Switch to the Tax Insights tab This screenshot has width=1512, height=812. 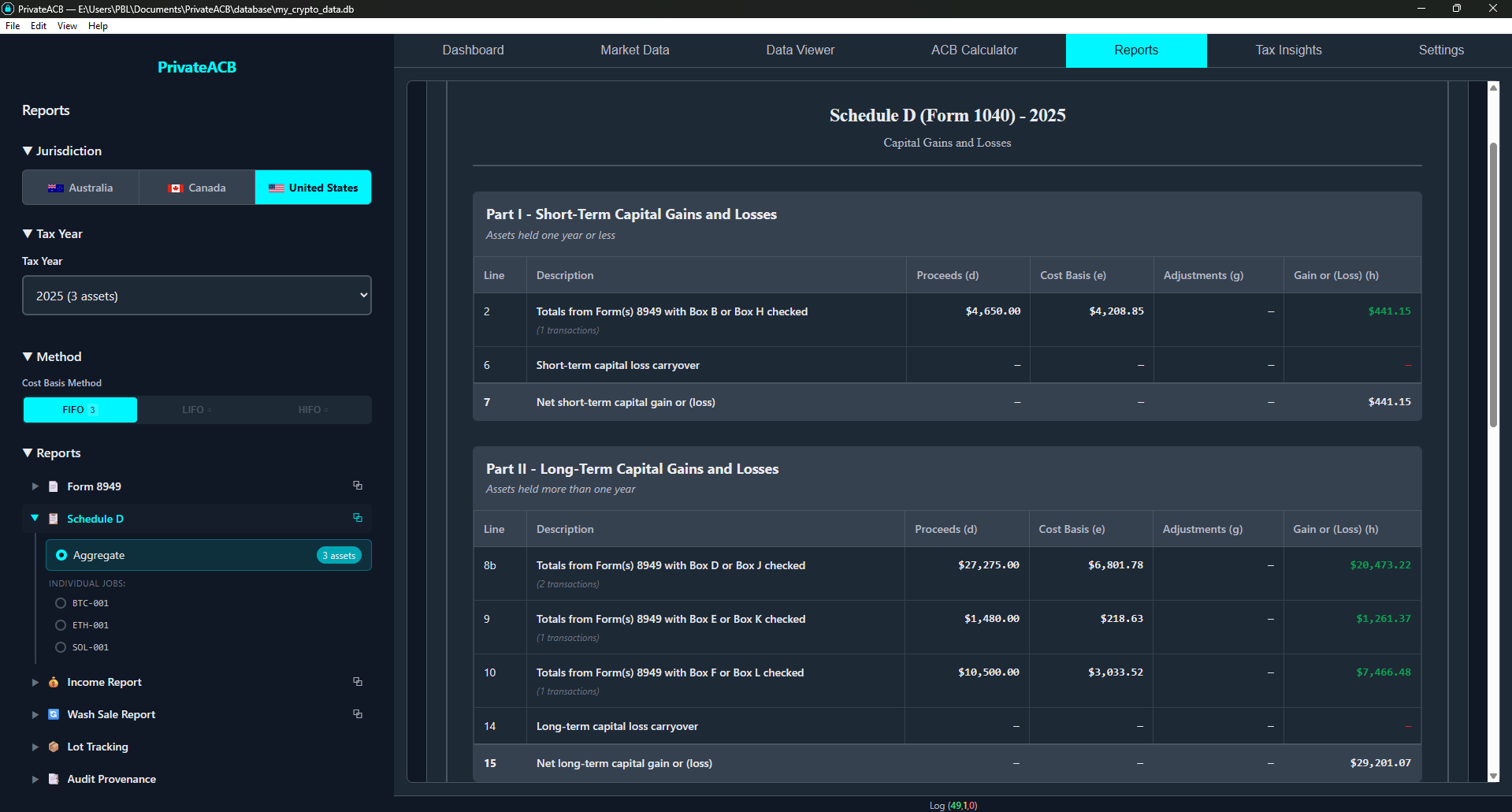coord(1288,50)
